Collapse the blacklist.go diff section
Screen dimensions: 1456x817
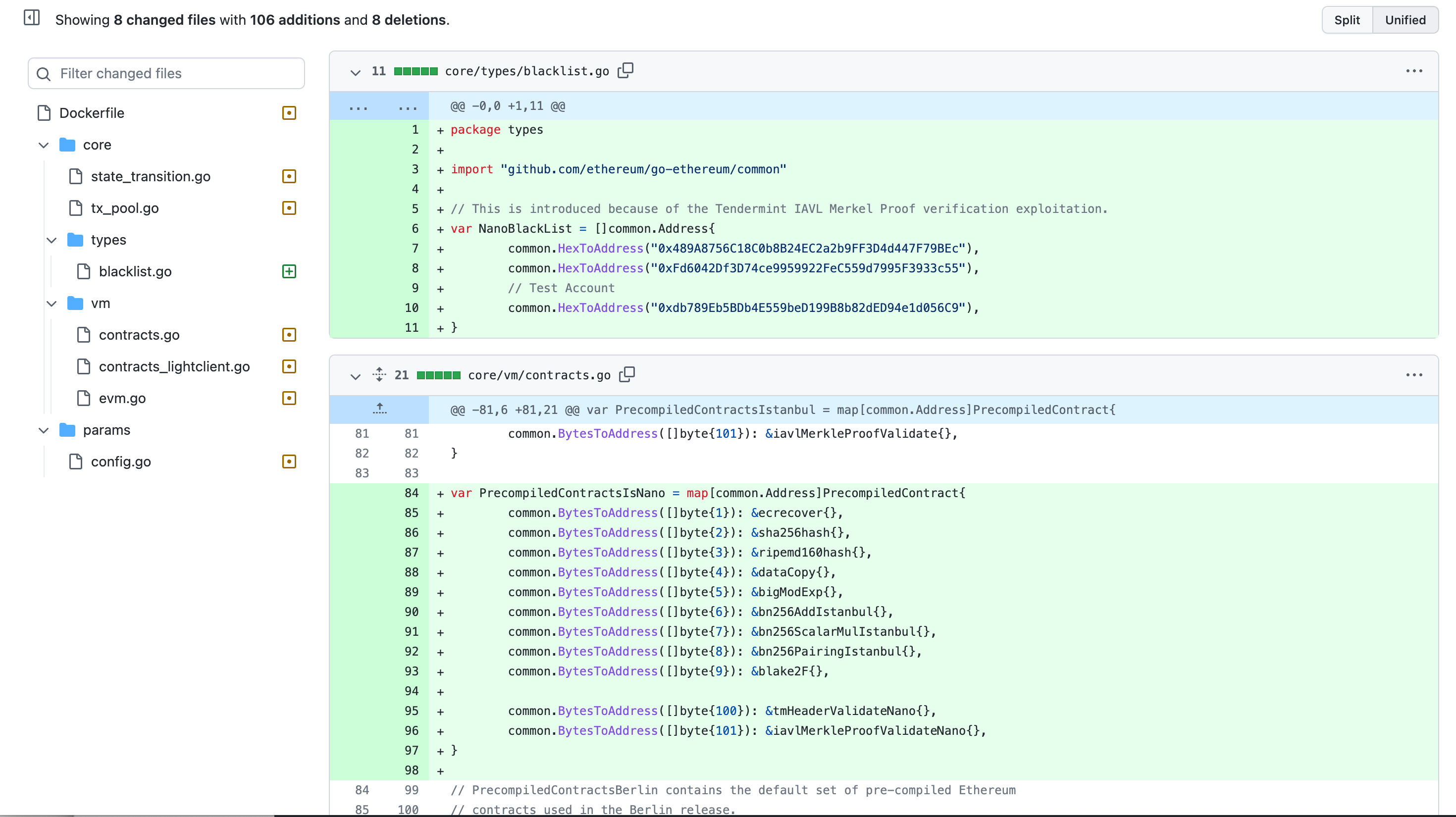[x=355, y=72]
